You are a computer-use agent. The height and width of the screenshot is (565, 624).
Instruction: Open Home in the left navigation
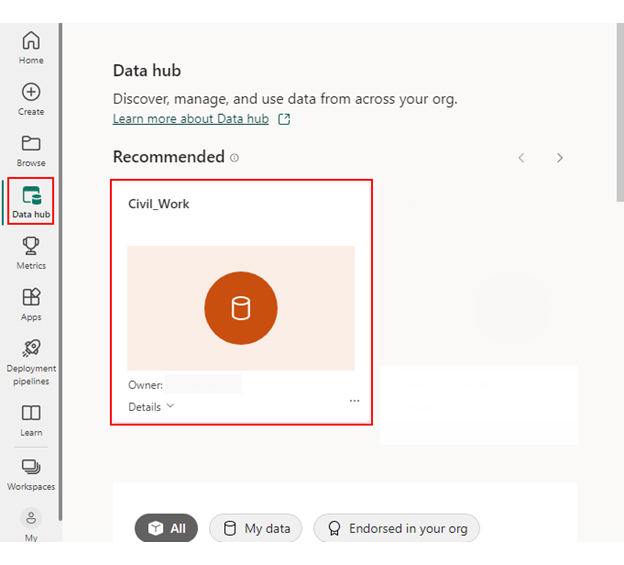tap(31, 48)
